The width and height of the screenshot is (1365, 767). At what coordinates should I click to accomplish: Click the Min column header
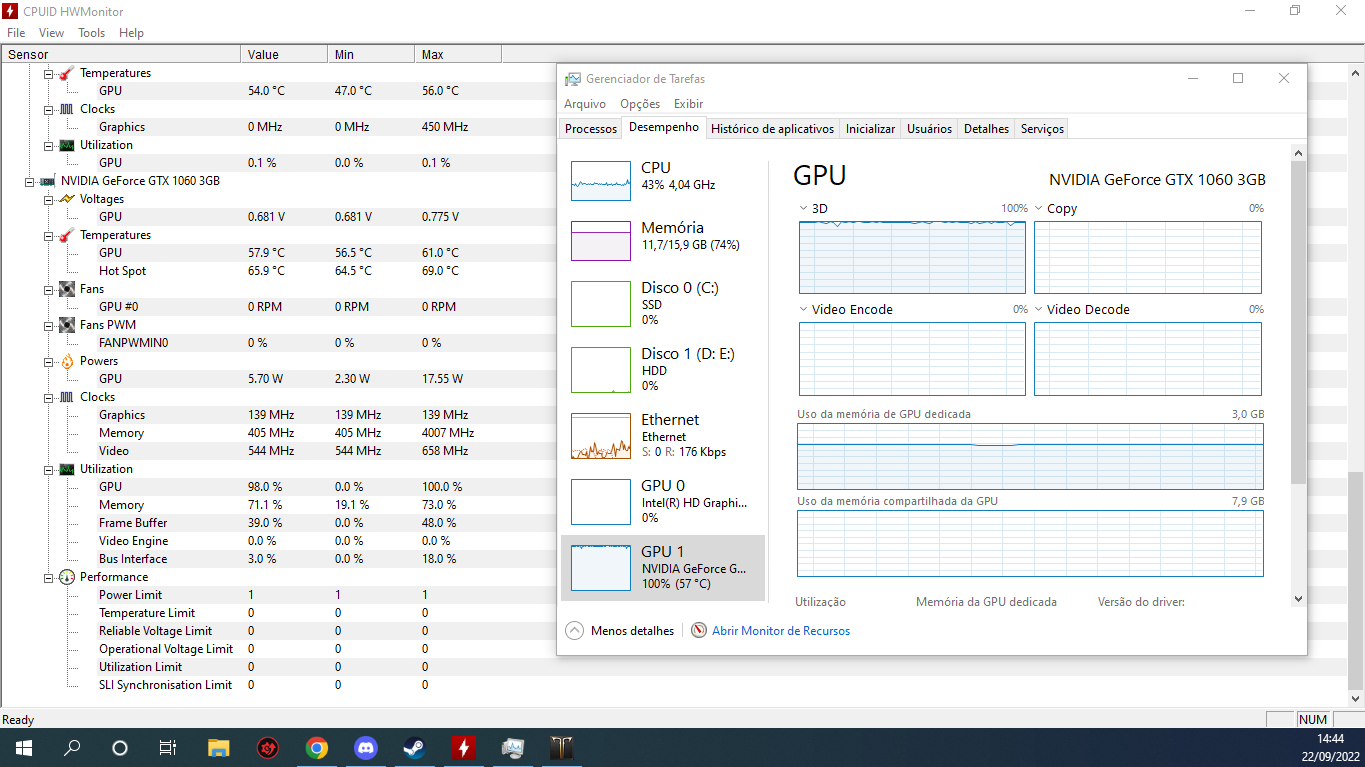click(x=370, y=54)
